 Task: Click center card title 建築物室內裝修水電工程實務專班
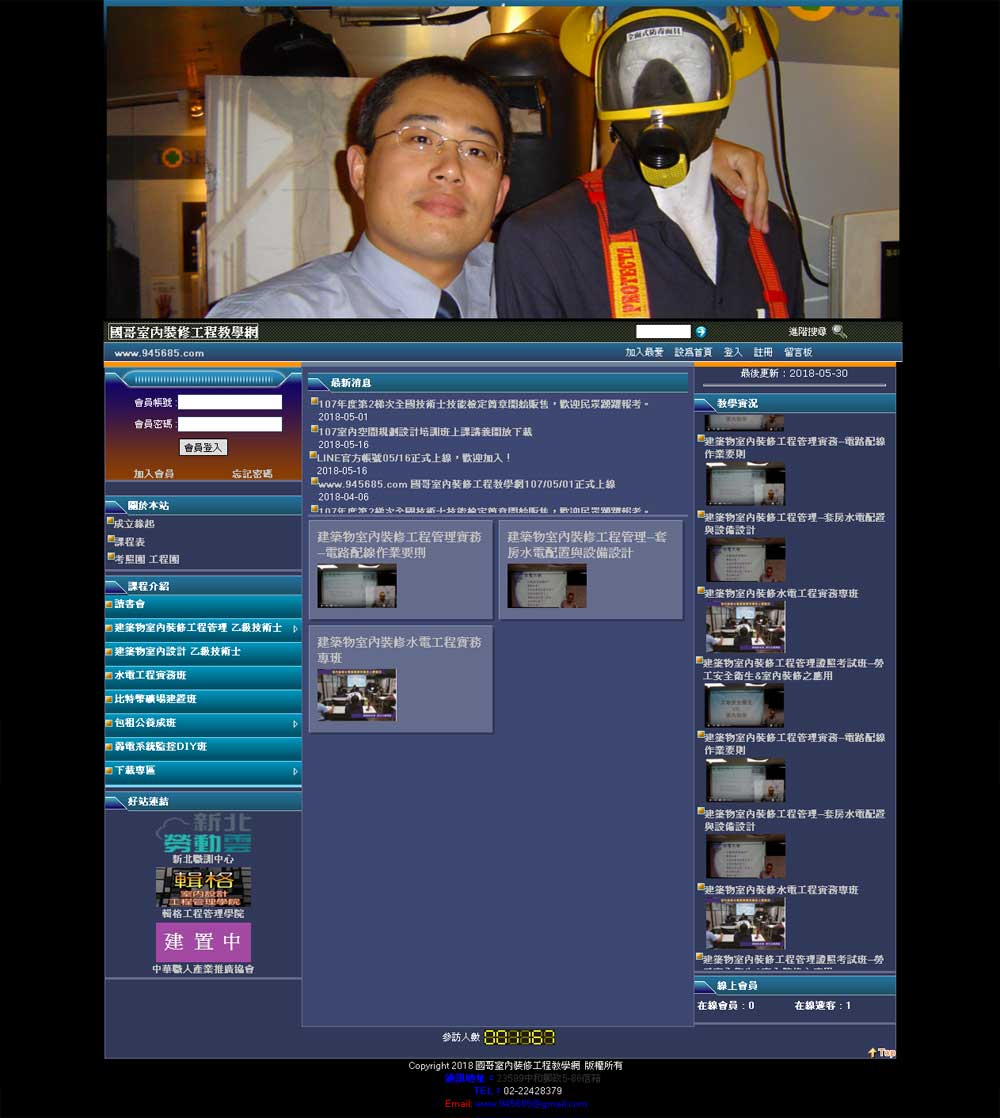point(399,650)
